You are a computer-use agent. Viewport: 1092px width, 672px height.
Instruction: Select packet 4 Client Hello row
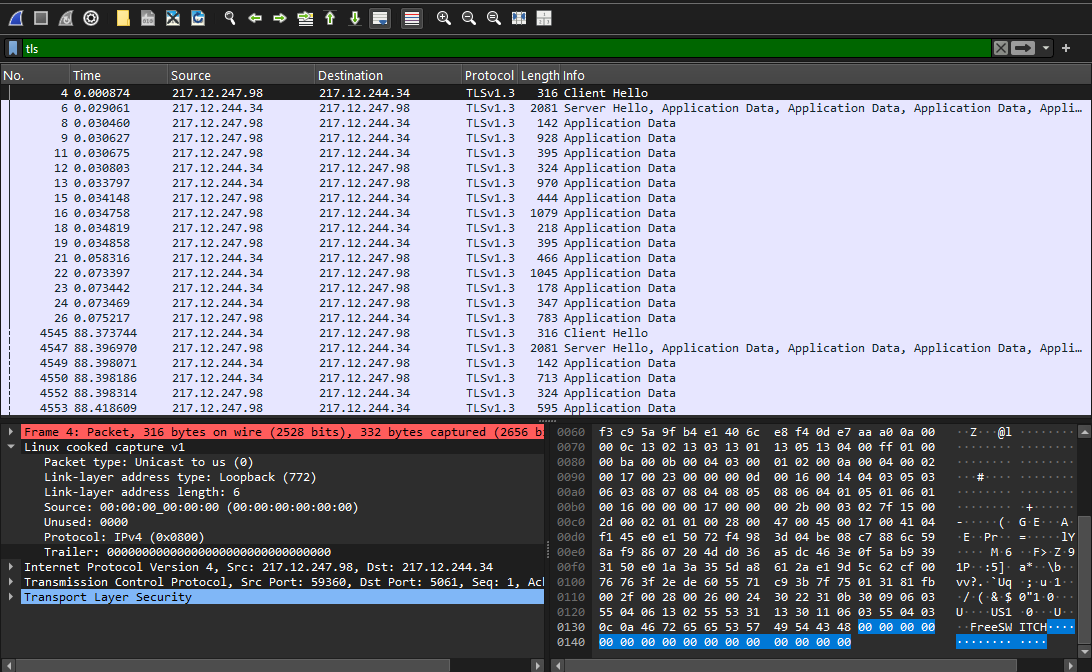[546, 93]
